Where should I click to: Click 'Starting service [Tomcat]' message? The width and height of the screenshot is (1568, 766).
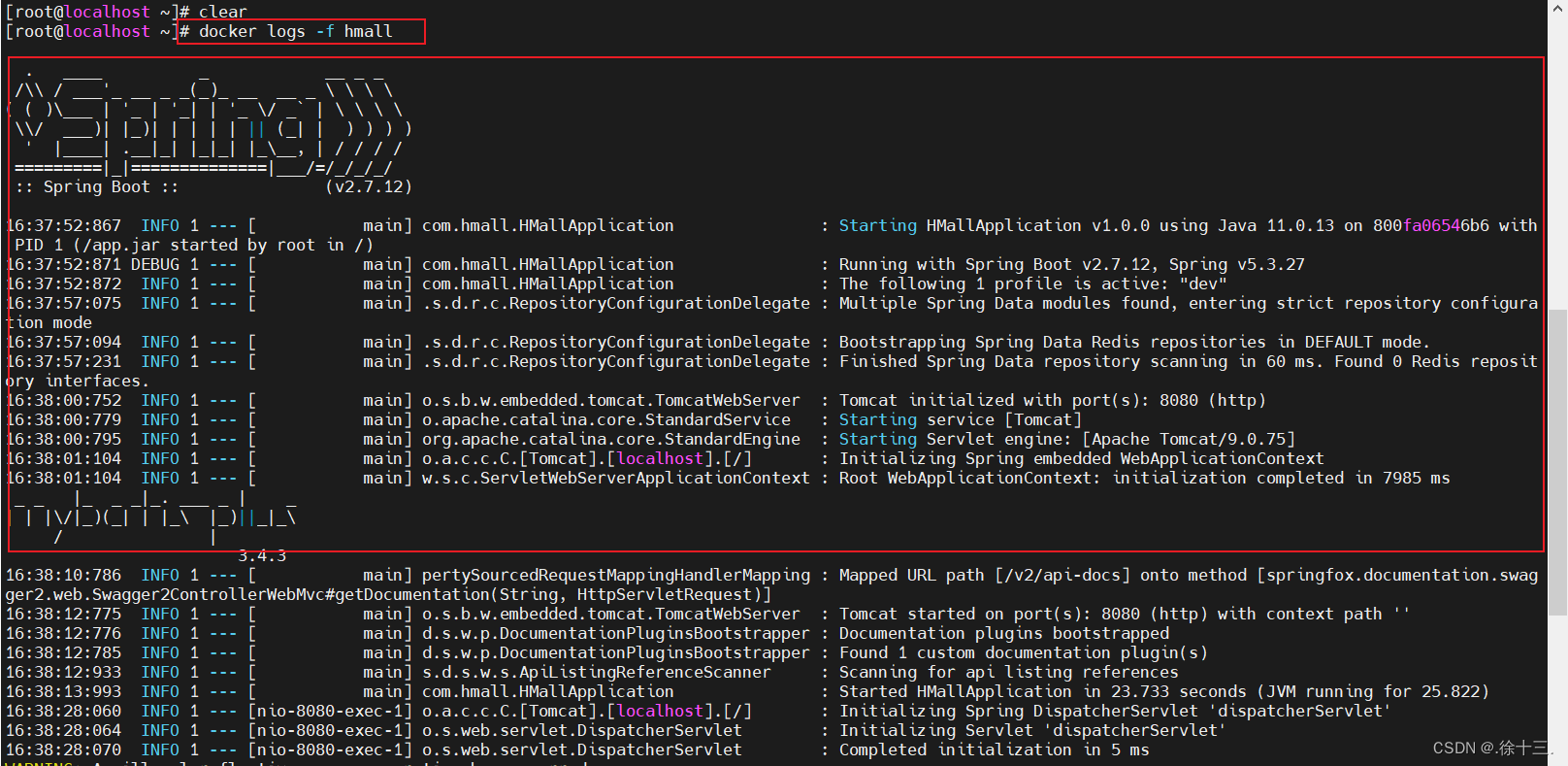[961, 419]
